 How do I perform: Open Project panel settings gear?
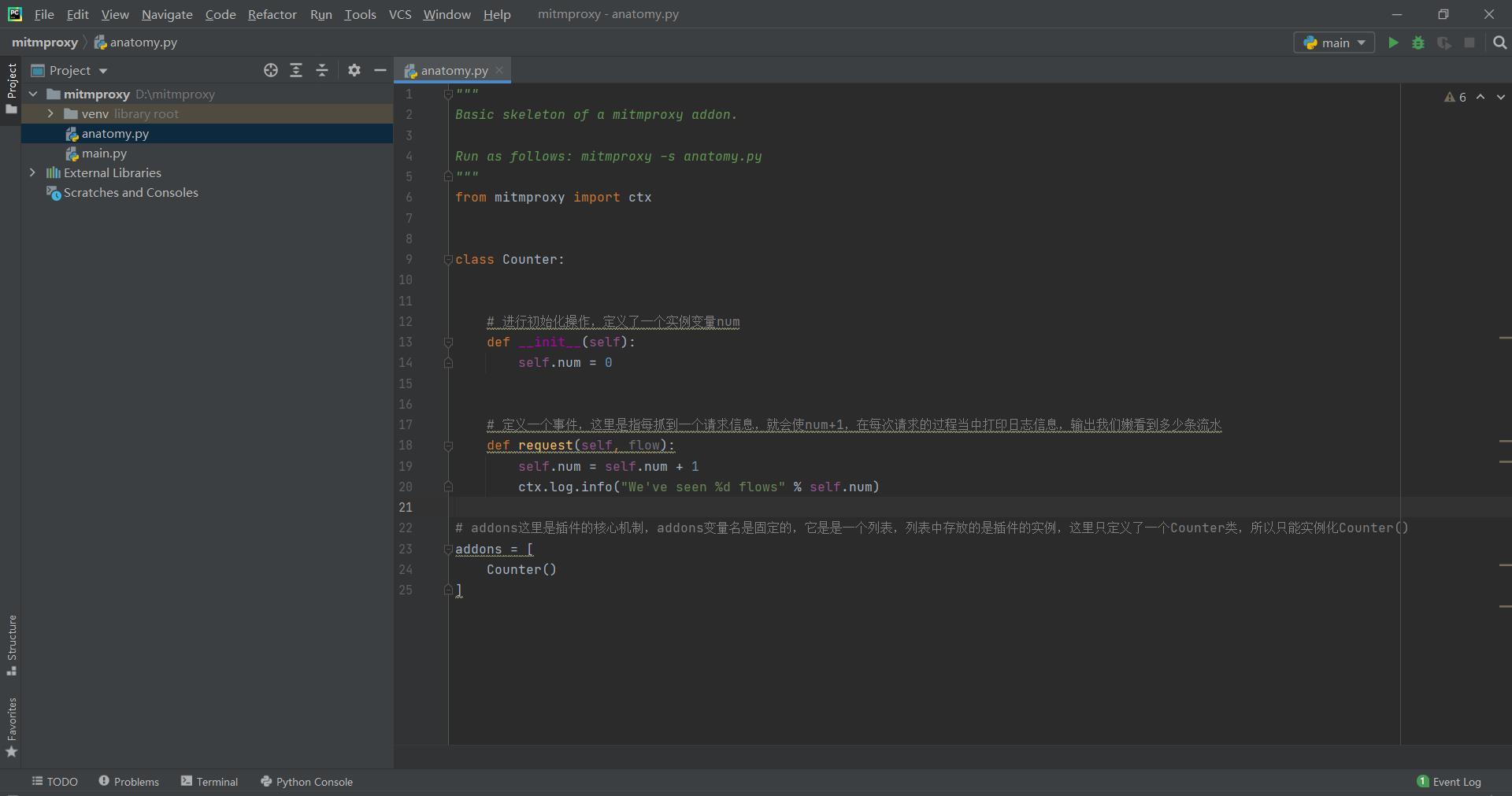click(354, 70)
